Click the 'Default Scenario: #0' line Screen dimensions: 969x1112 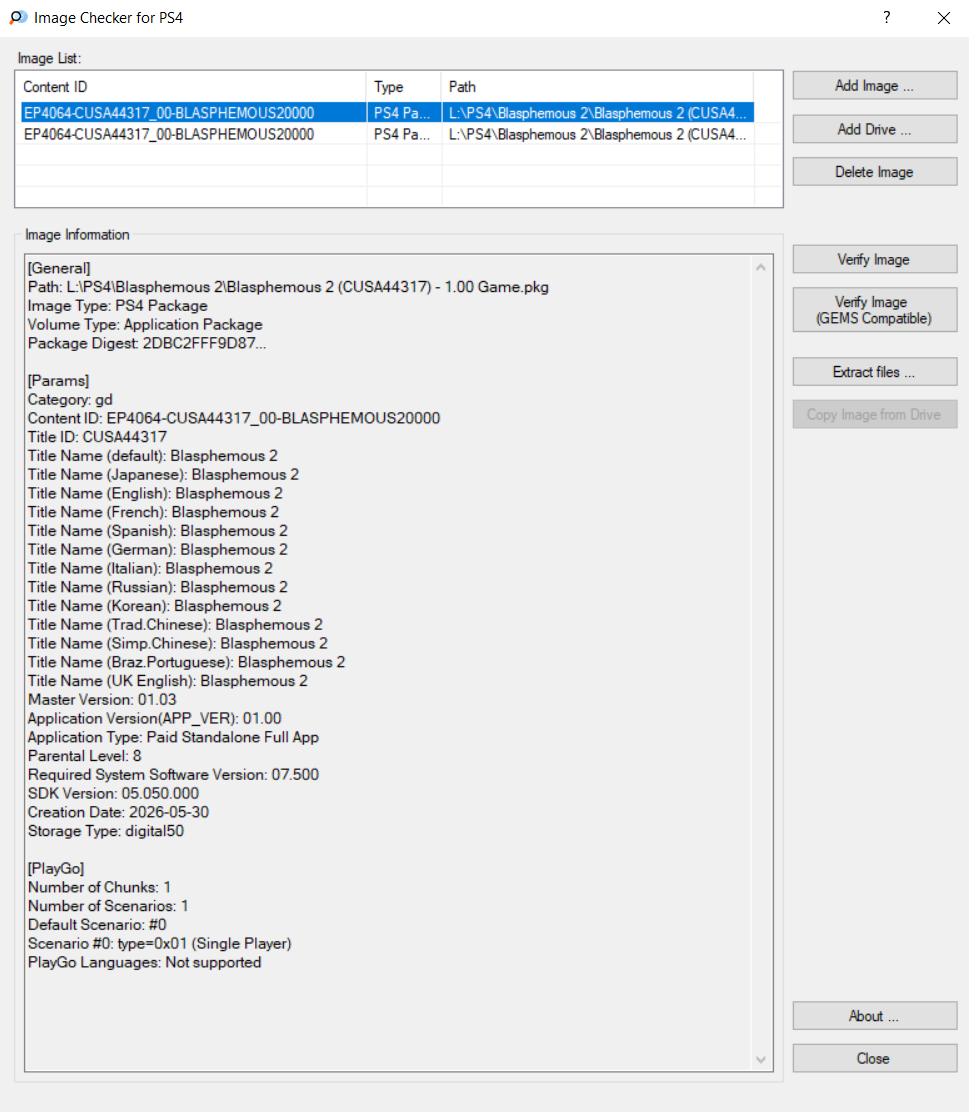[x=97, y=925]
